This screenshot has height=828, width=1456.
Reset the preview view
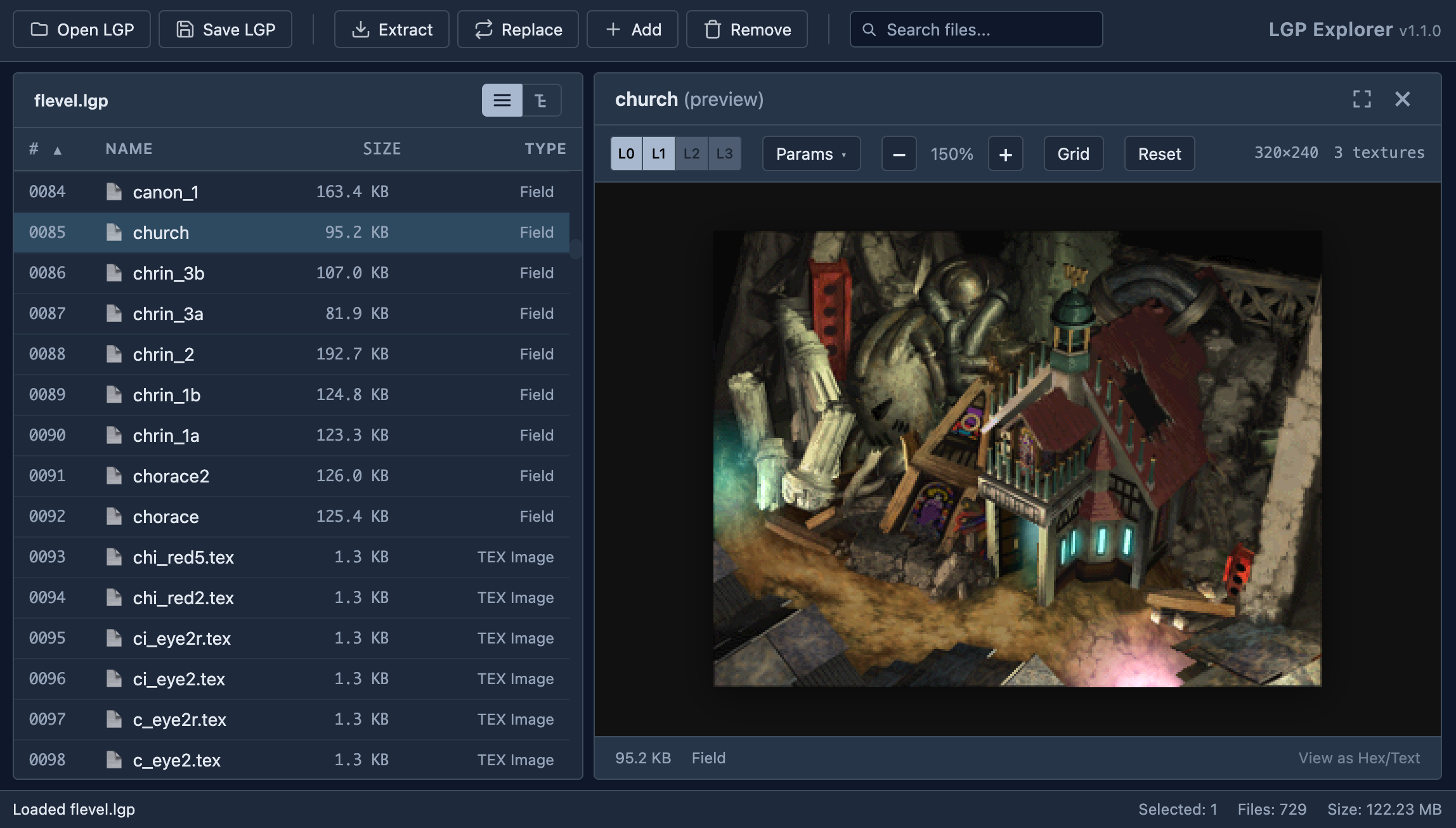click(x=1159, y=153)
